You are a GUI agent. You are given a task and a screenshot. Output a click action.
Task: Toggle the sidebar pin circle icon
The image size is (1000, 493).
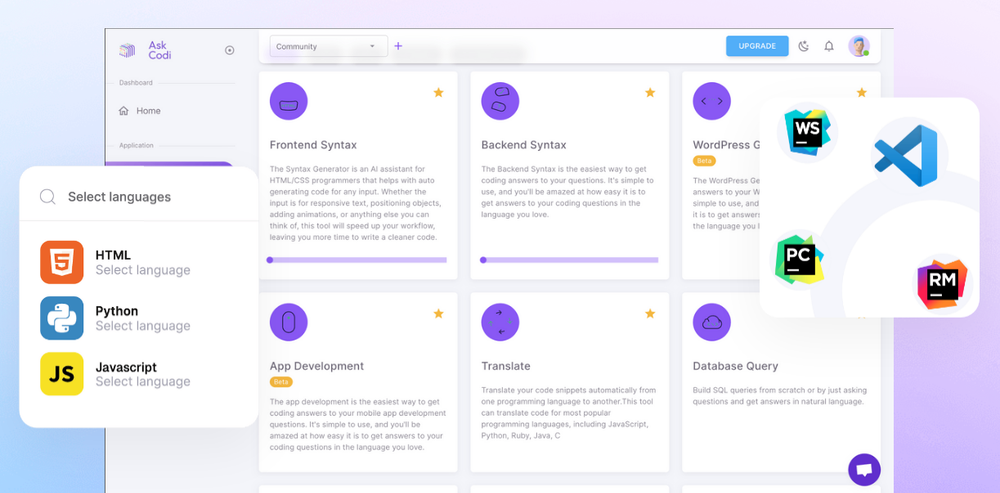pyautogui.click(x=230, y=50)
